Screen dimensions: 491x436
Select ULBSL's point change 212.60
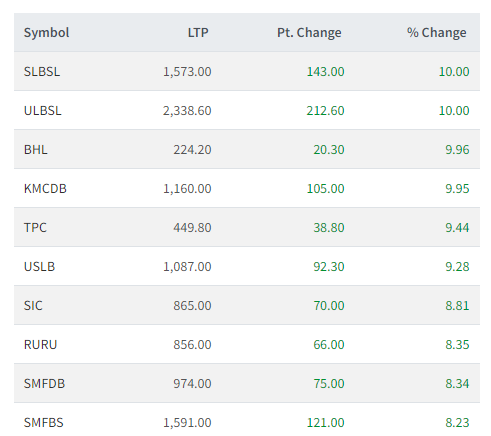[x=325, y=111]
